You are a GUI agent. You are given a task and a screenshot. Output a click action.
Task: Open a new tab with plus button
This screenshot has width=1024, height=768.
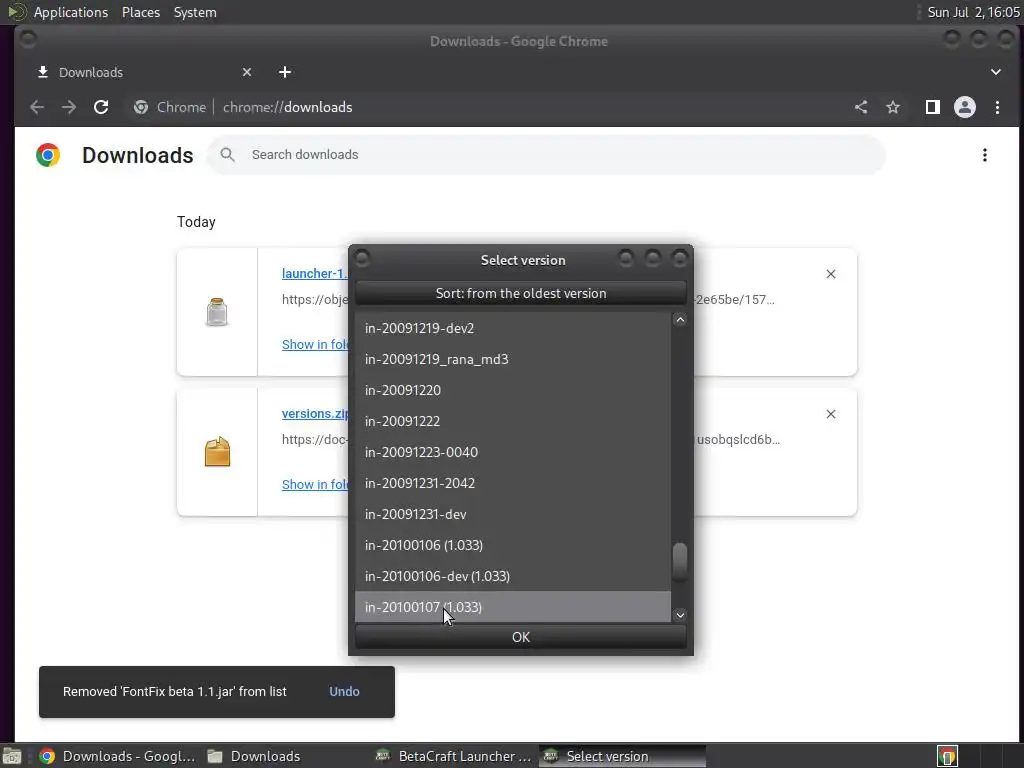click(x=285, y=72)
